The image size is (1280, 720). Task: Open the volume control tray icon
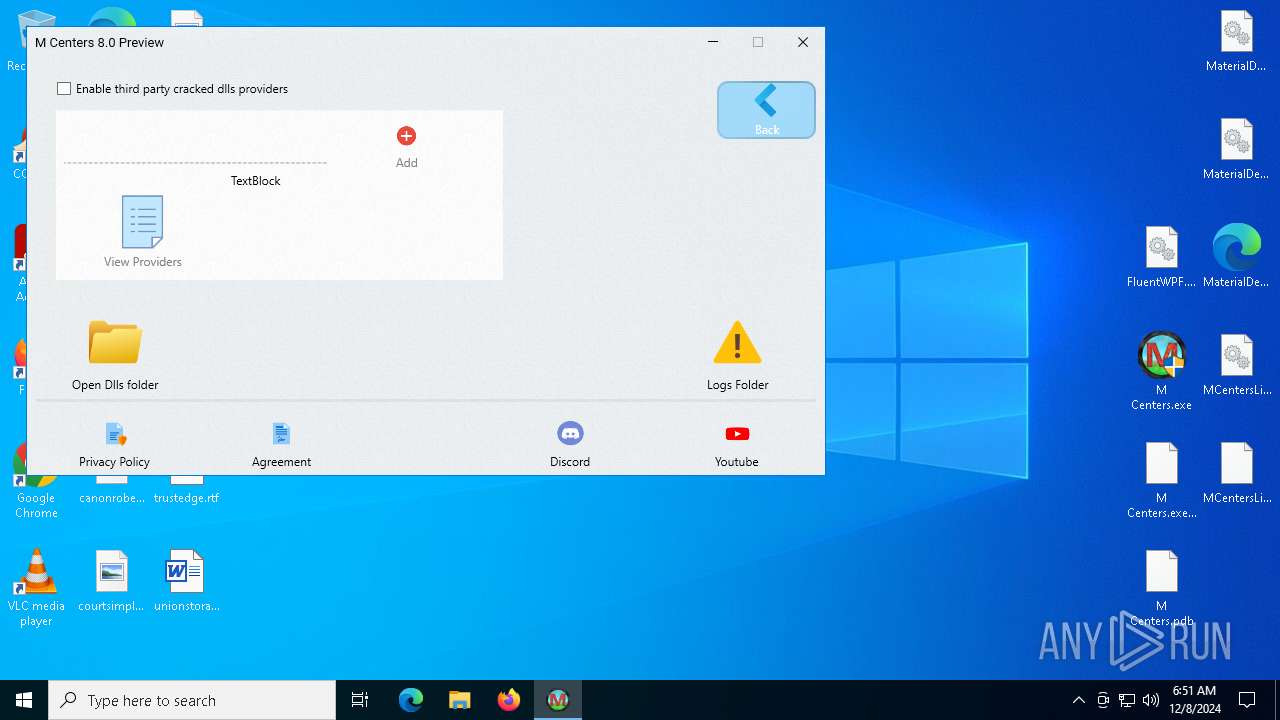coord(1151,700)
